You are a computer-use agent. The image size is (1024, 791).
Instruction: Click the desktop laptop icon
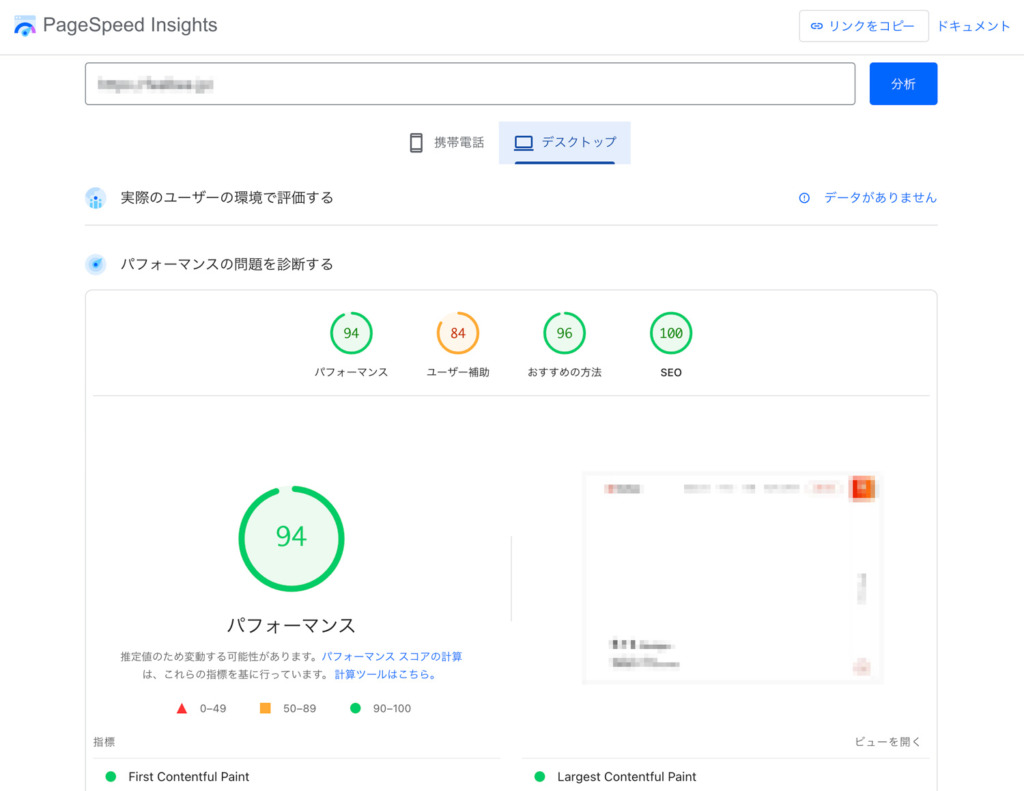(524, 142)
